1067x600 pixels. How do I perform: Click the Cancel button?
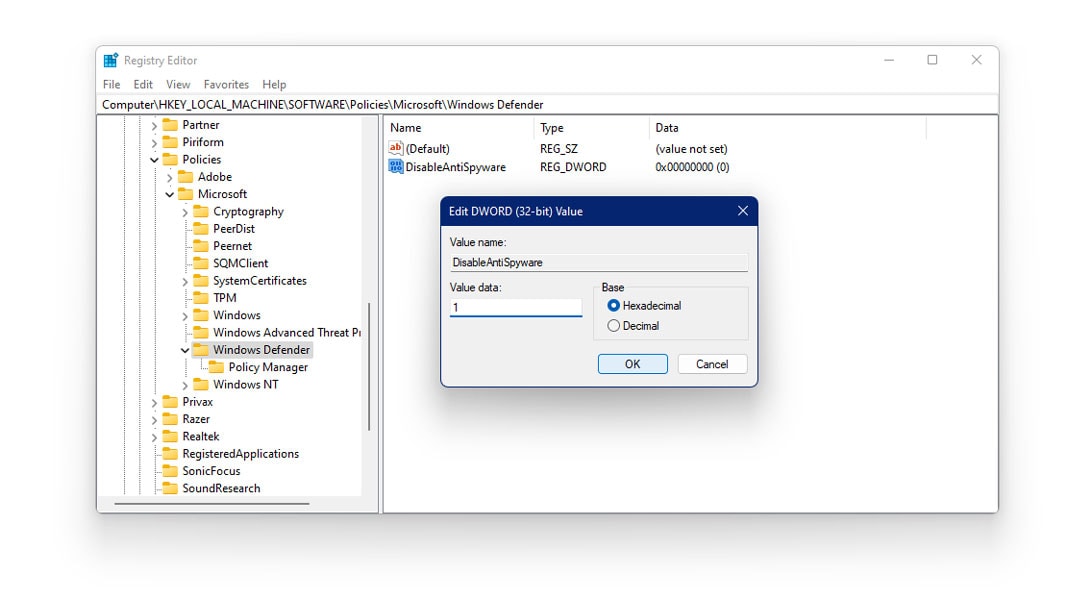(x=712, y=363)
